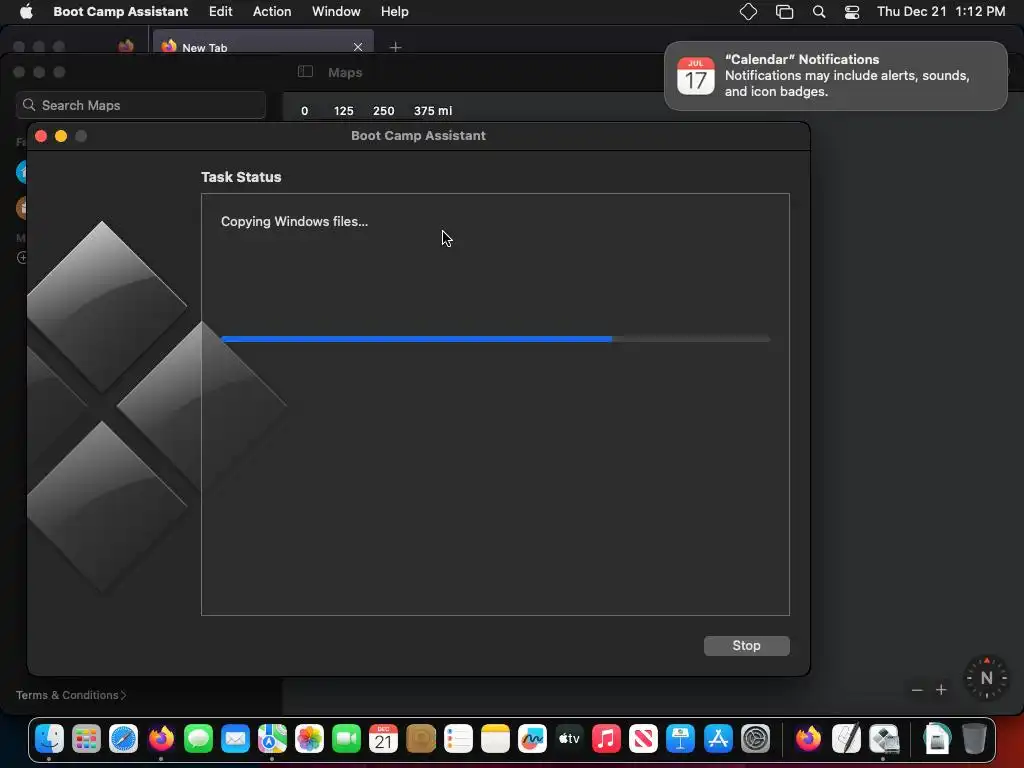Click the Task Status heading
Viewport: 1024px width, 768px height.
pyautogui.click(x=241, y=177)
